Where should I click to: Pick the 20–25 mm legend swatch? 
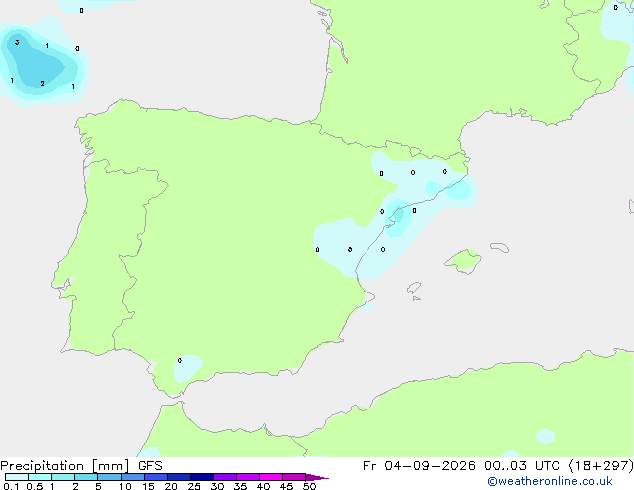click(x=179, y=477)
